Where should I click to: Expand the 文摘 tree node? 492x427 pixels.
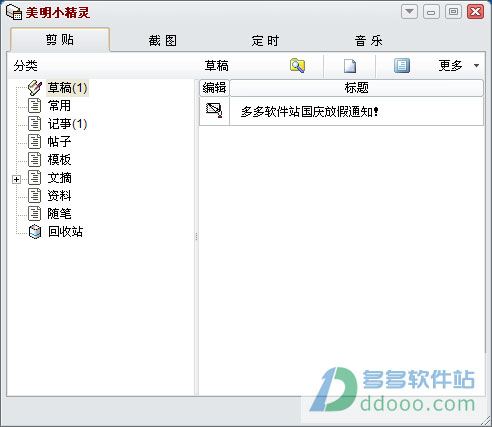[16, 179]
